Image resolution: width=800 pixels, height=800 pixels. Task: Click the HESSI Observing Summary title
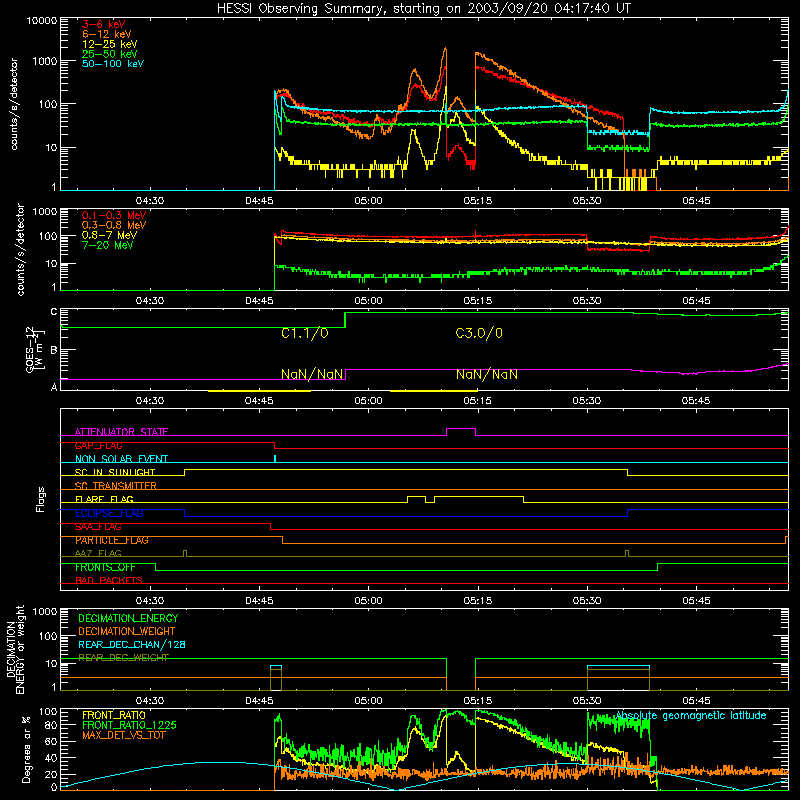click(x=423, y=9)
